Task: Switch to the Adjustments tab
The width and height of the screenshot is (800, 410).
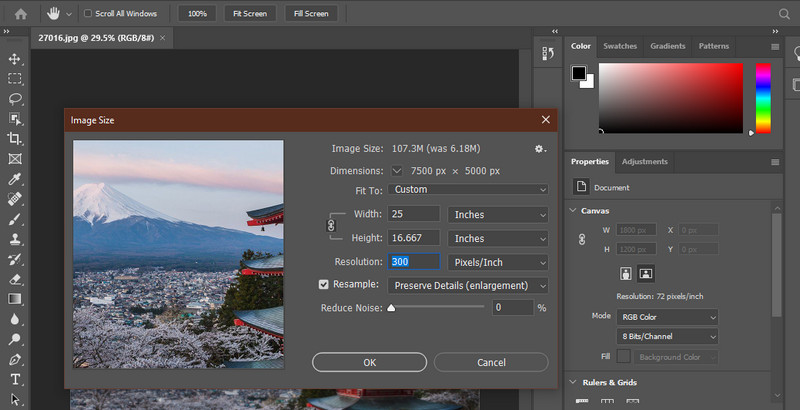Action: tap(644, 161)
